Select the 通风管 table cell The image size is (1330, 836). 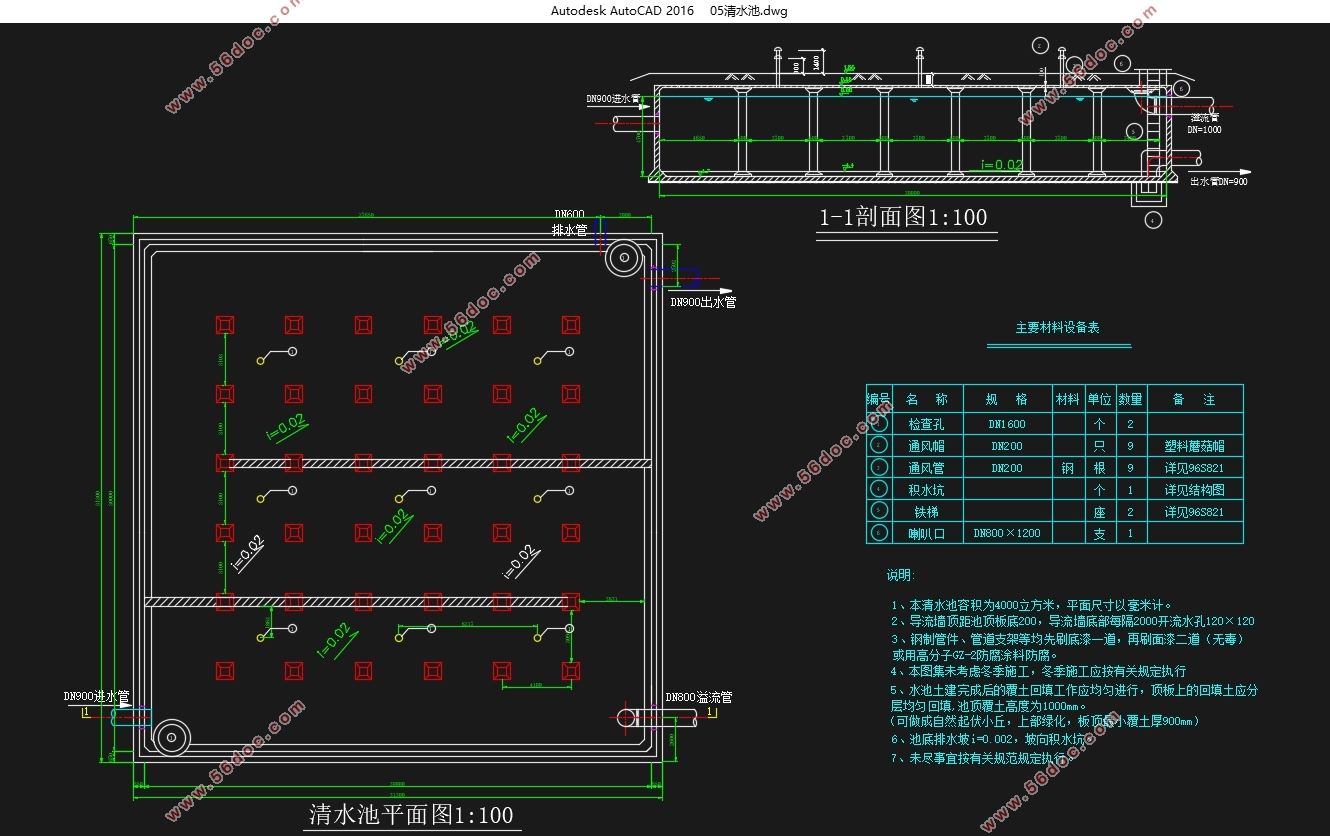[x=926, y=468]
